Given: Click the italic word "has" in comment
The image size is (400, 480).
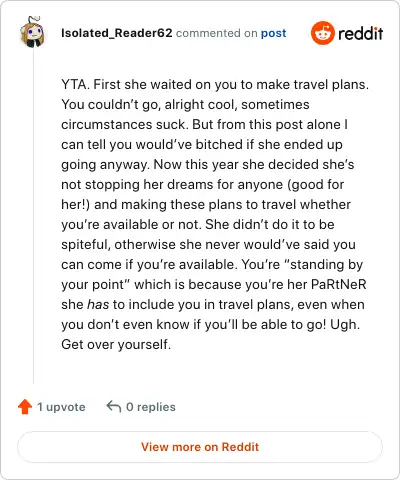Looking at the screenshot, I should pyautogui.click(x=98, y=304).
